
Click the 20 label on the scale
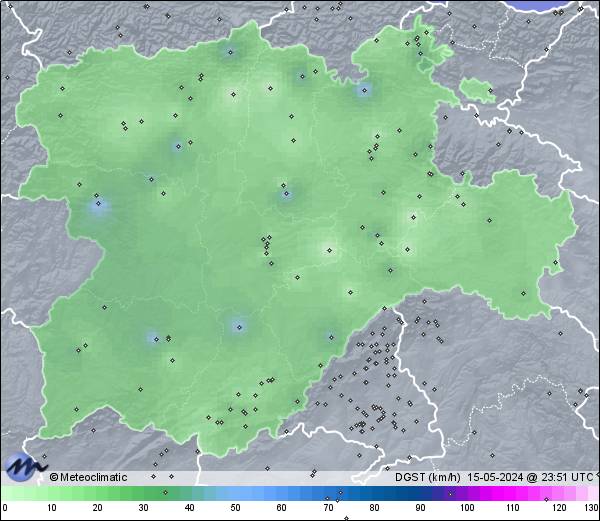(98, 508)
